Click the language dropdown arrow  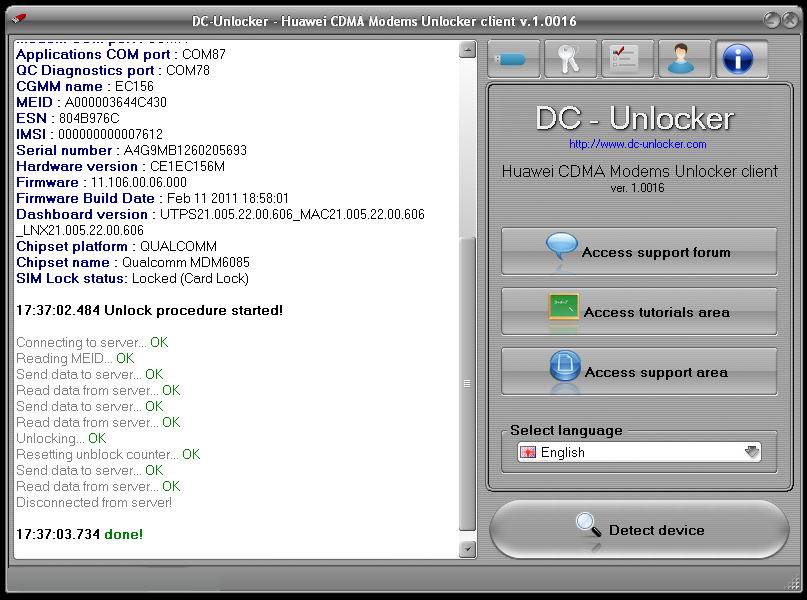coord(751,451)
